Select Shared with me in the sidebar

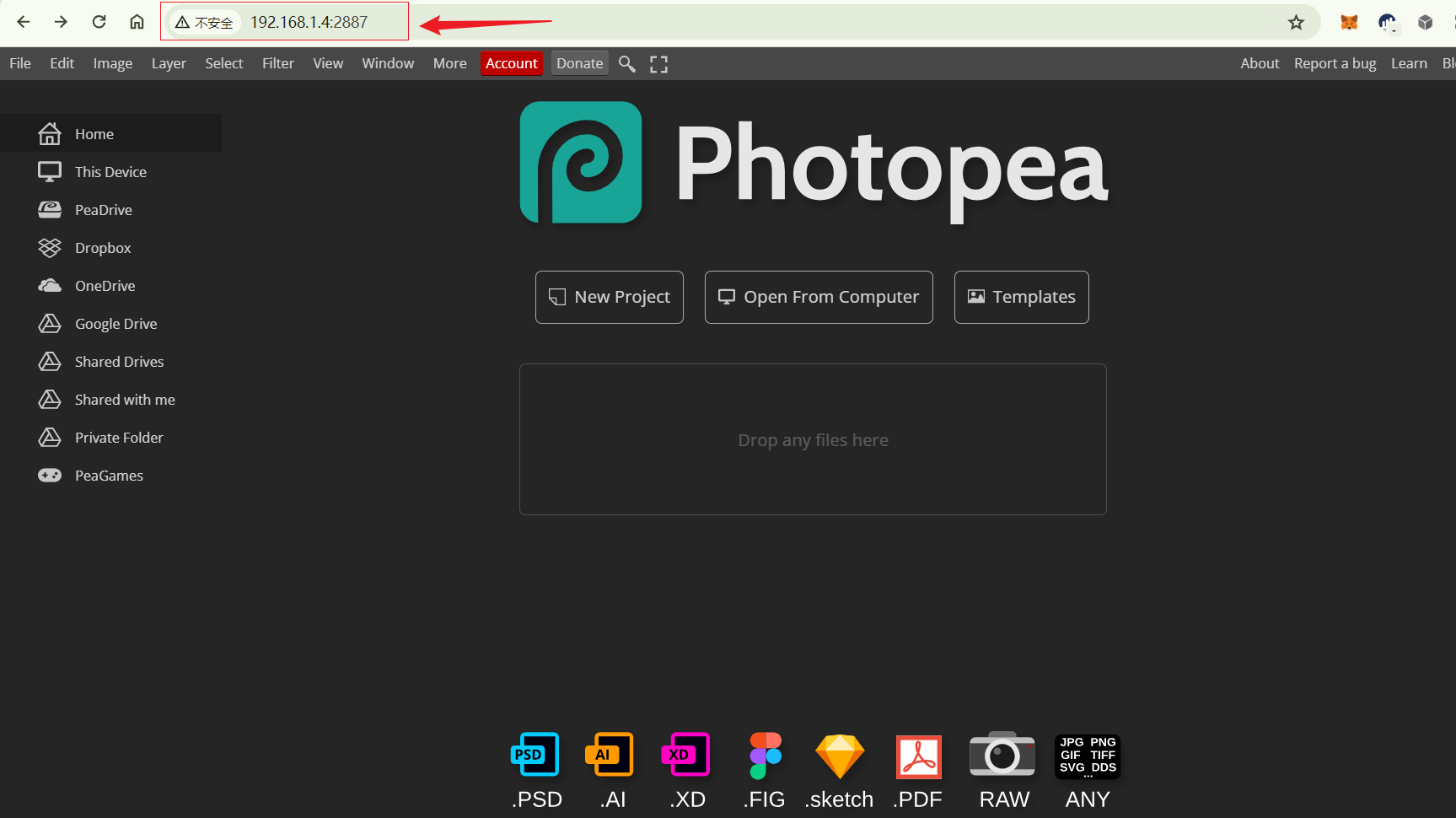110,399
